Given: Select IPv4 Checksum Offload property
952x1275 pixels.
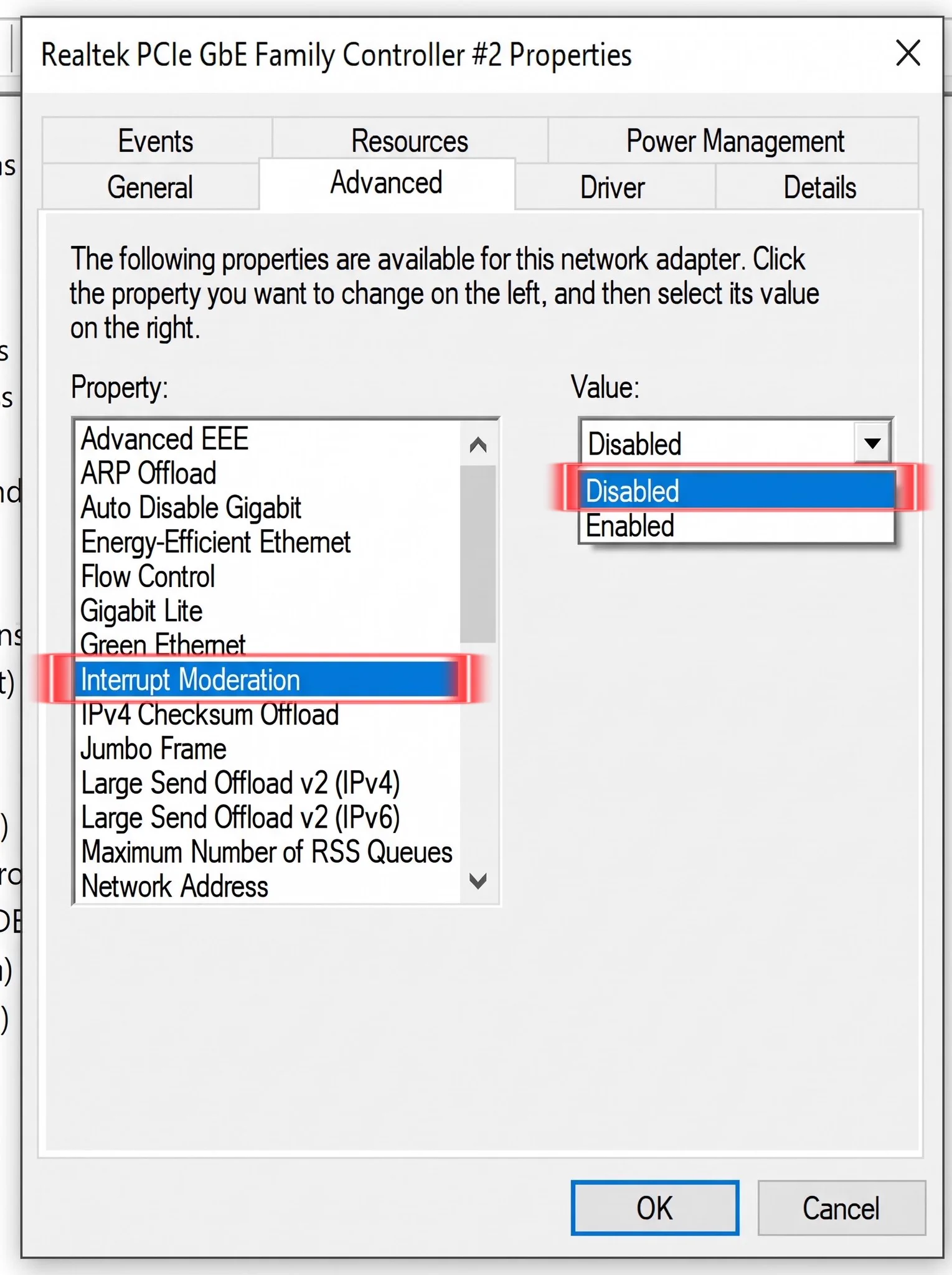Looking at the screenshot, I should (x=268, y=714).
